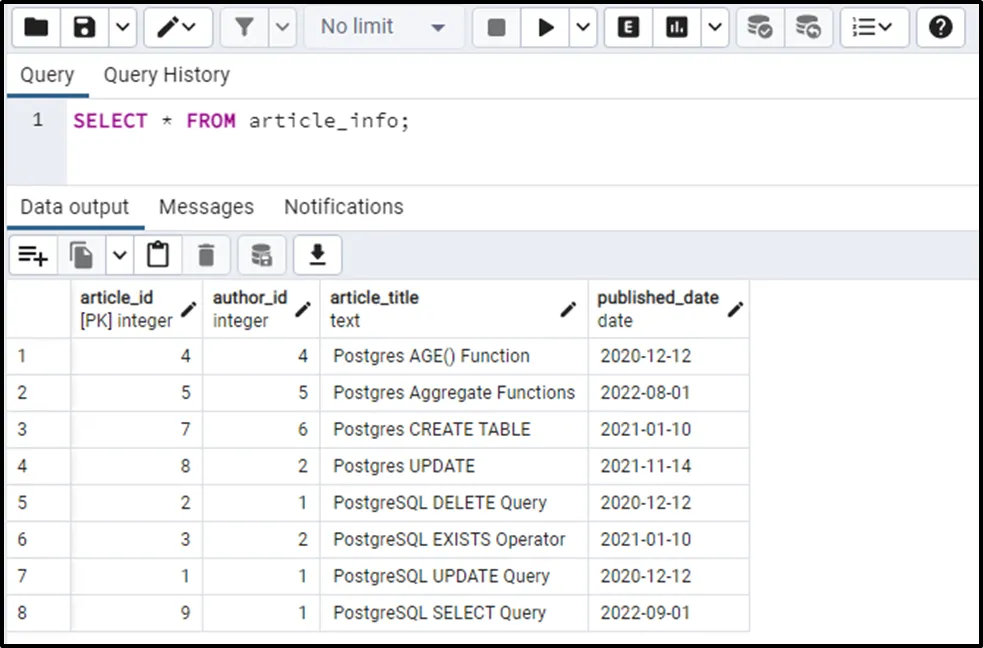Click the Explain Analyze chart icon
This screenshot has width=983, height=648.
point(677,27)
